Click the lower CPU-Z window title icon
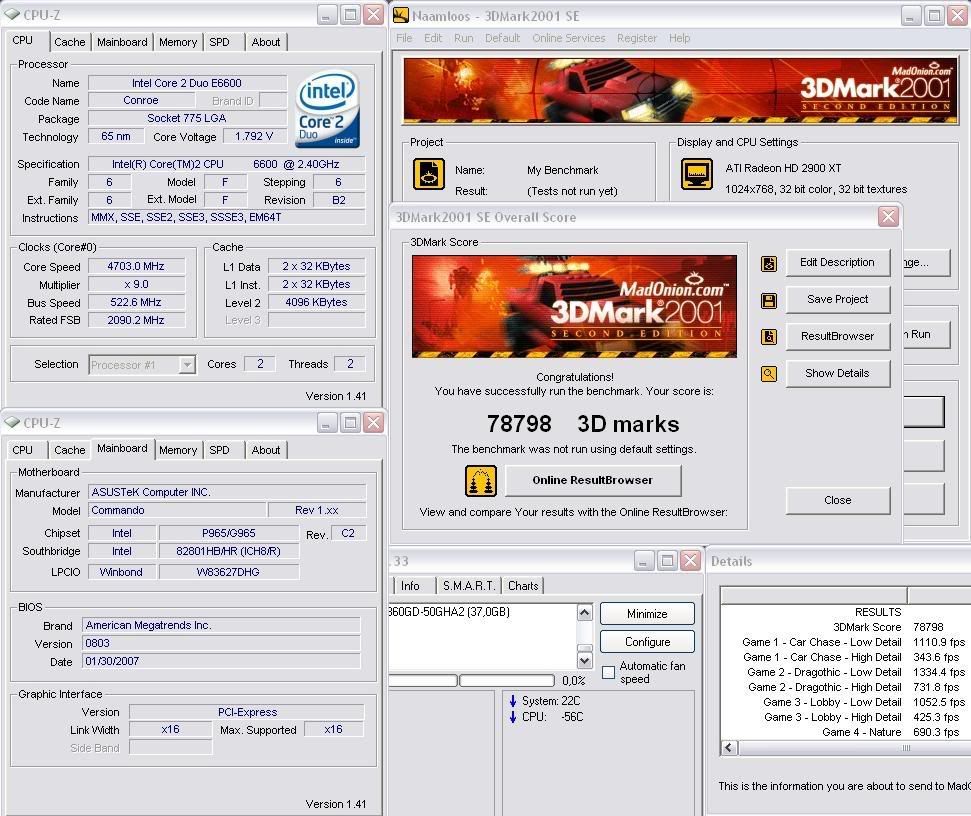The width and height of the screenshot is (971, 816). (x=12, y=422)
